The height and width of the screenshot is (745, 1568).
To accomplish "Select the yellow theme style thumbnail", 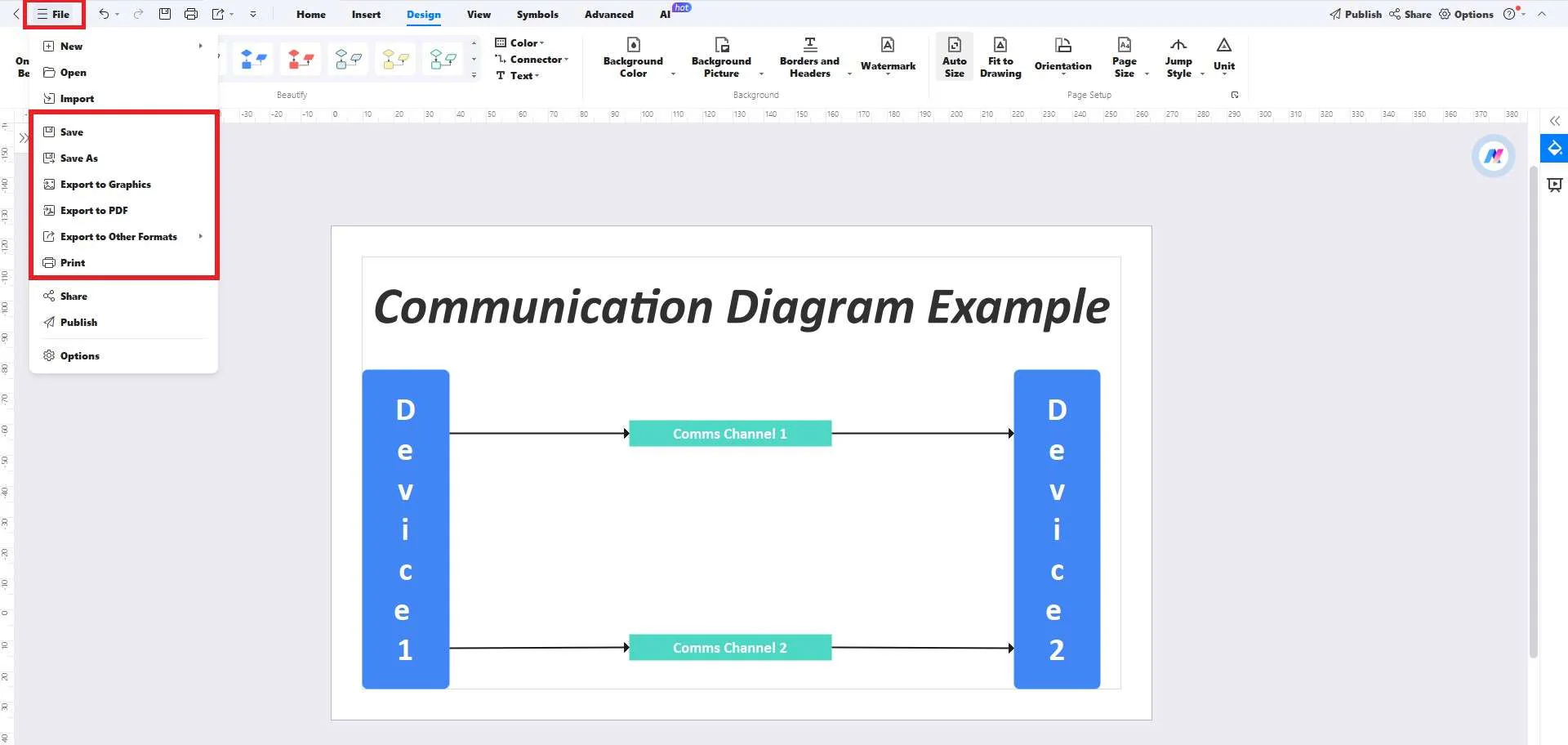I will [395, 59].
